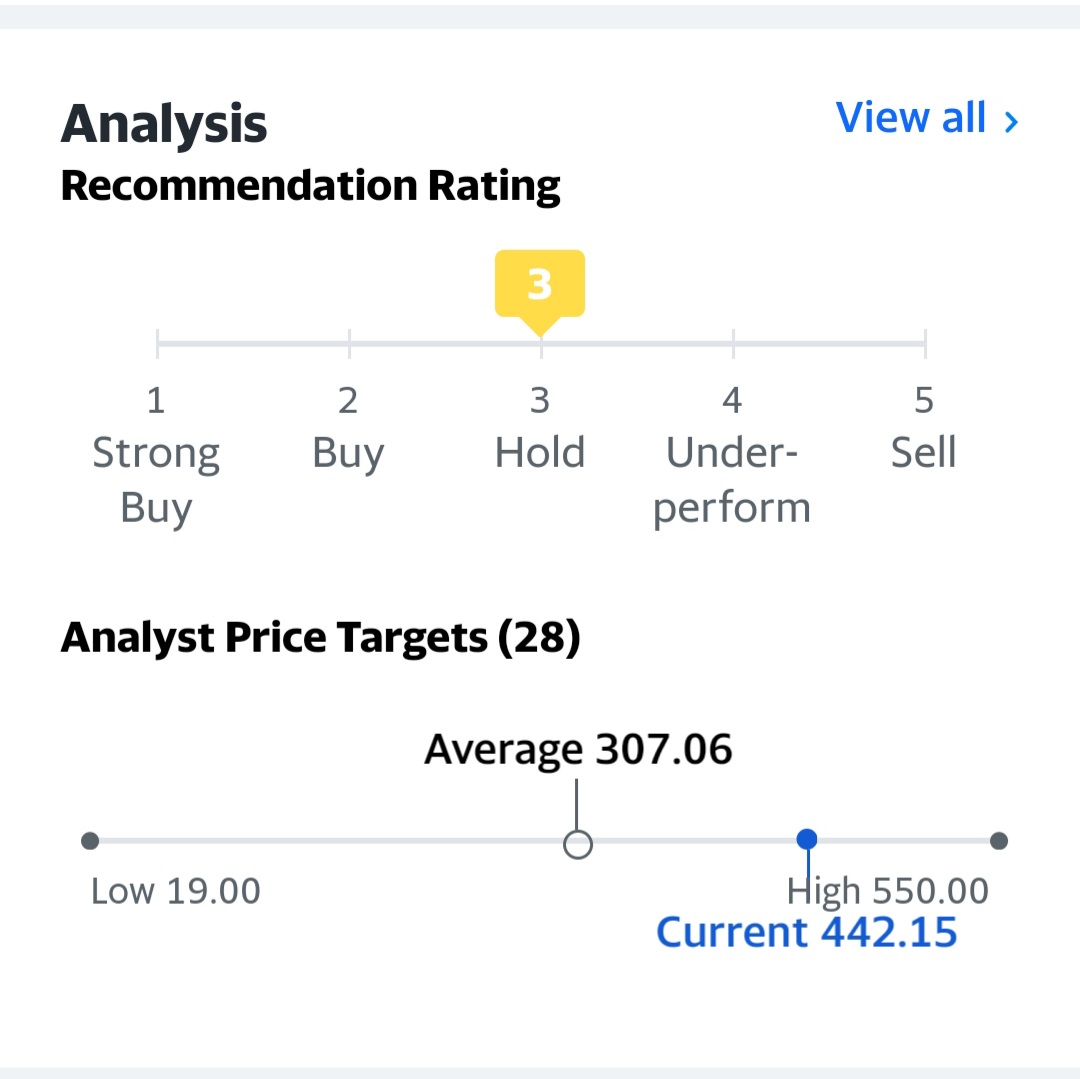
Task: Click the hollow average price marker
Action: click(x=578, y=844)
